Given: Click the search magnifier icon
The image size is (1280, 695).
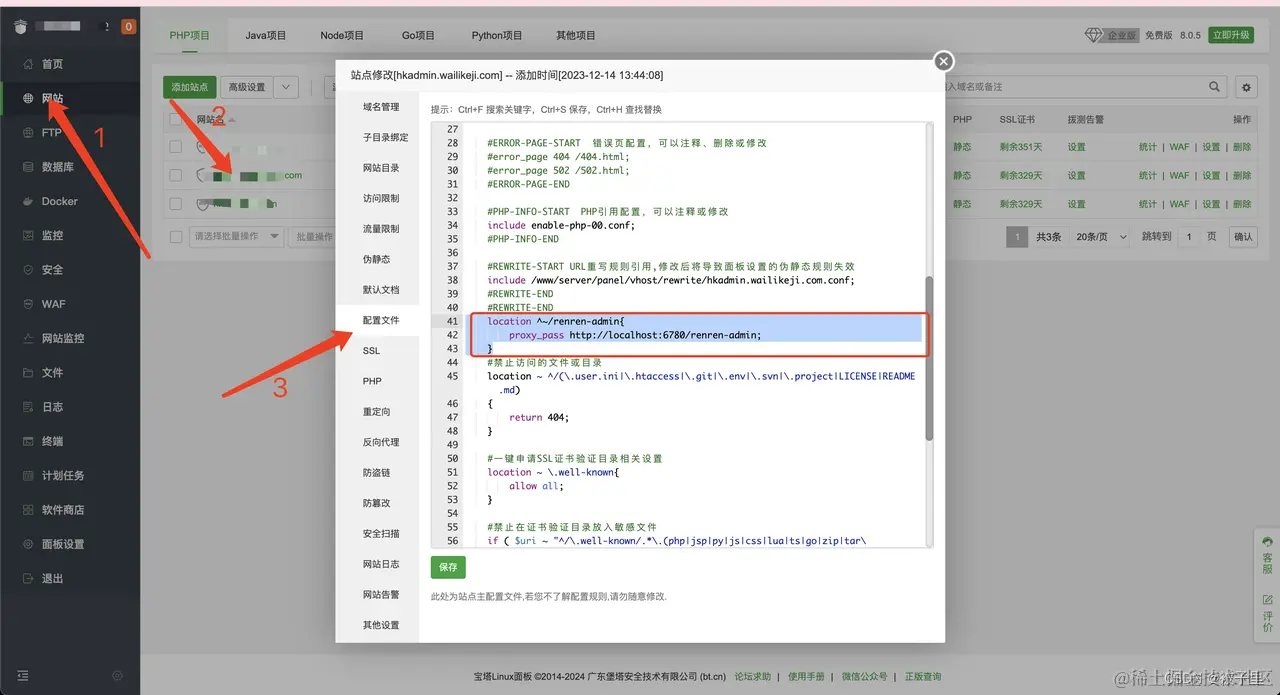Looking at the screenshot, I should pyautogui.click(x=1215, y=87).
